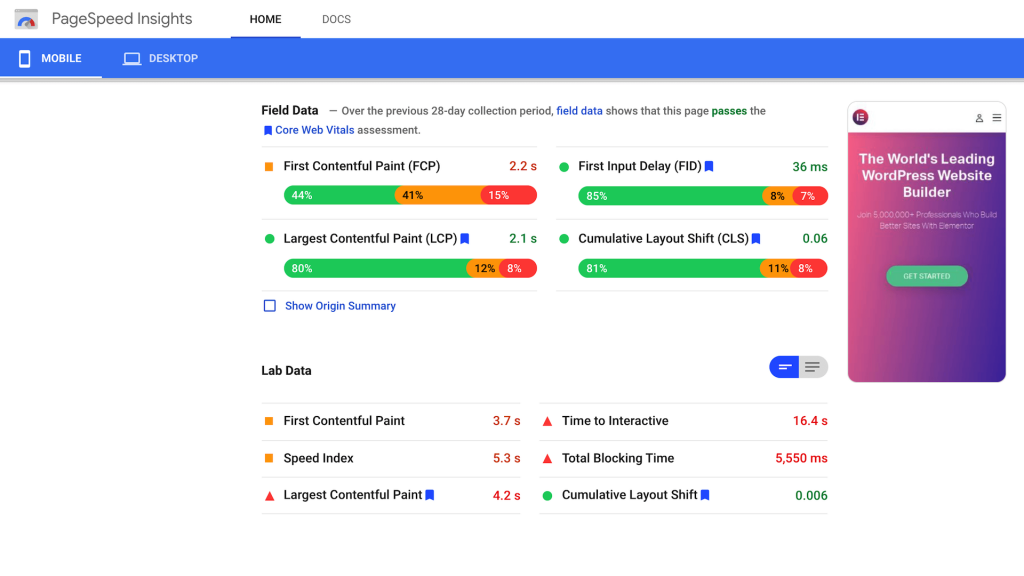Enable the Show Origin Summary checkbox
Viewport: 1024px width, 576px height.
[269, 306]
